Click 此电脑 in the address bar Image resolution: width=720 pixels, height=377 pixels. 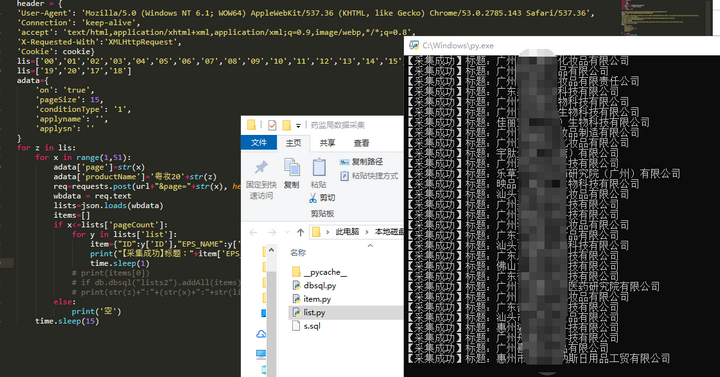coord(347,232)
